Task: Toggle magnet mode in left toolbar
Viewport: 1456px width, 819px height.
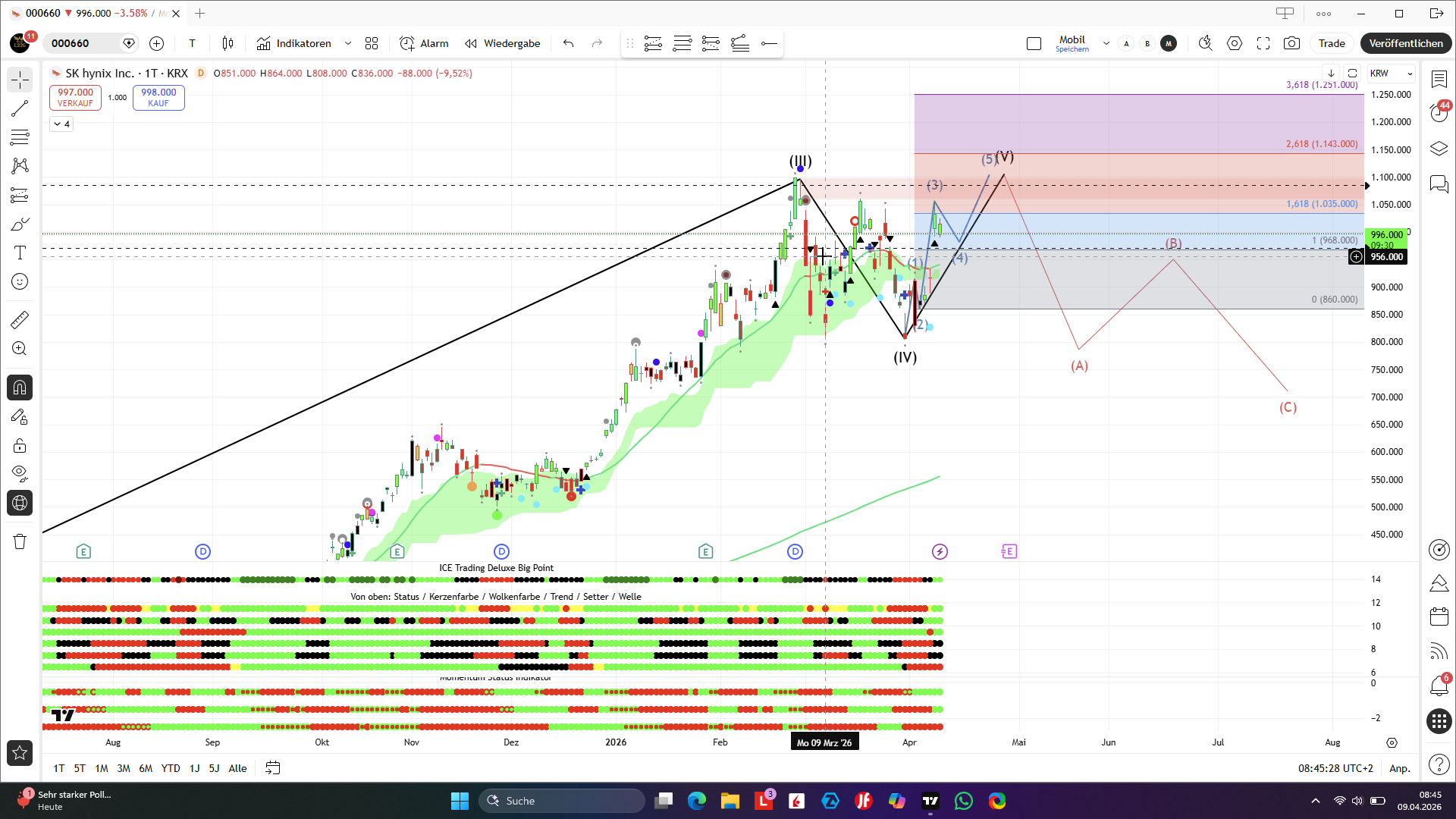Action: pyautogui.click(x=20, y=388)
